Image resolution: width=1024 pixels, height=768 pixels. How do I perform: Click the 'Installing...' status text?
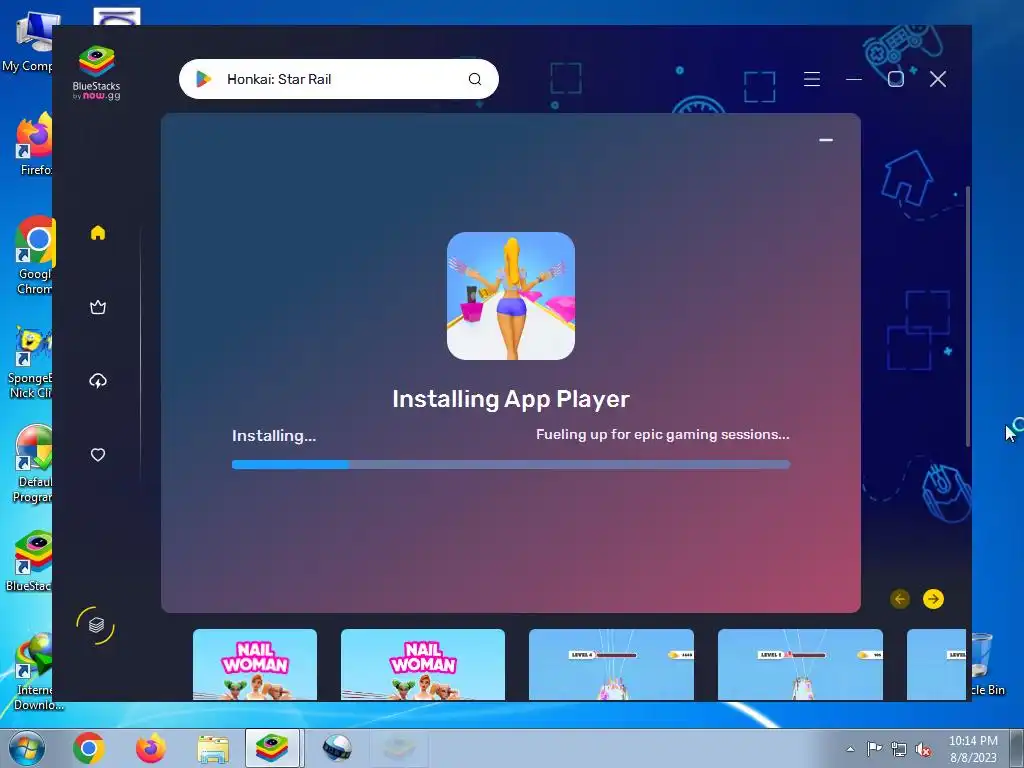point(274,436)
